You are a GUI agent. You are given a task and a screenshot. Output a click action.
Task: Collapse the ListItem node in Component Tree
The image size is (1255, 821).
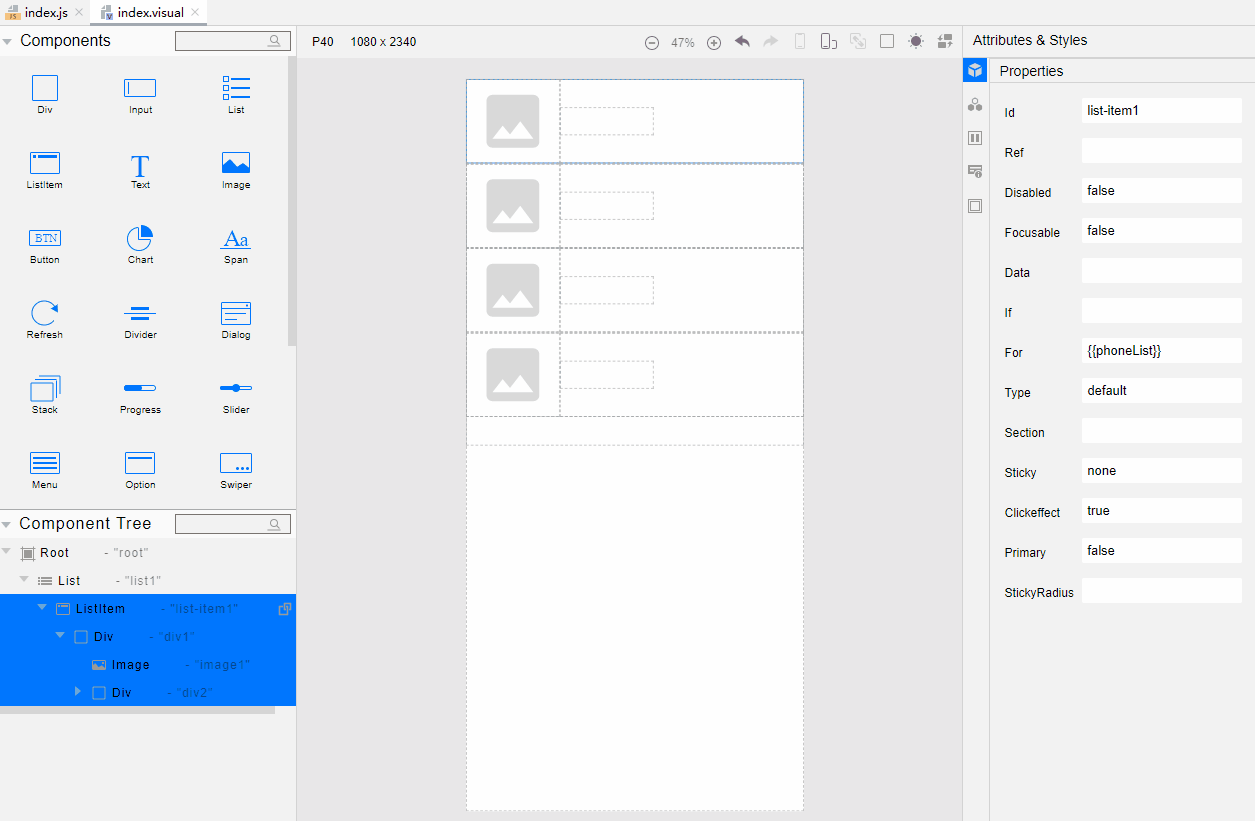tap(42, 608)
